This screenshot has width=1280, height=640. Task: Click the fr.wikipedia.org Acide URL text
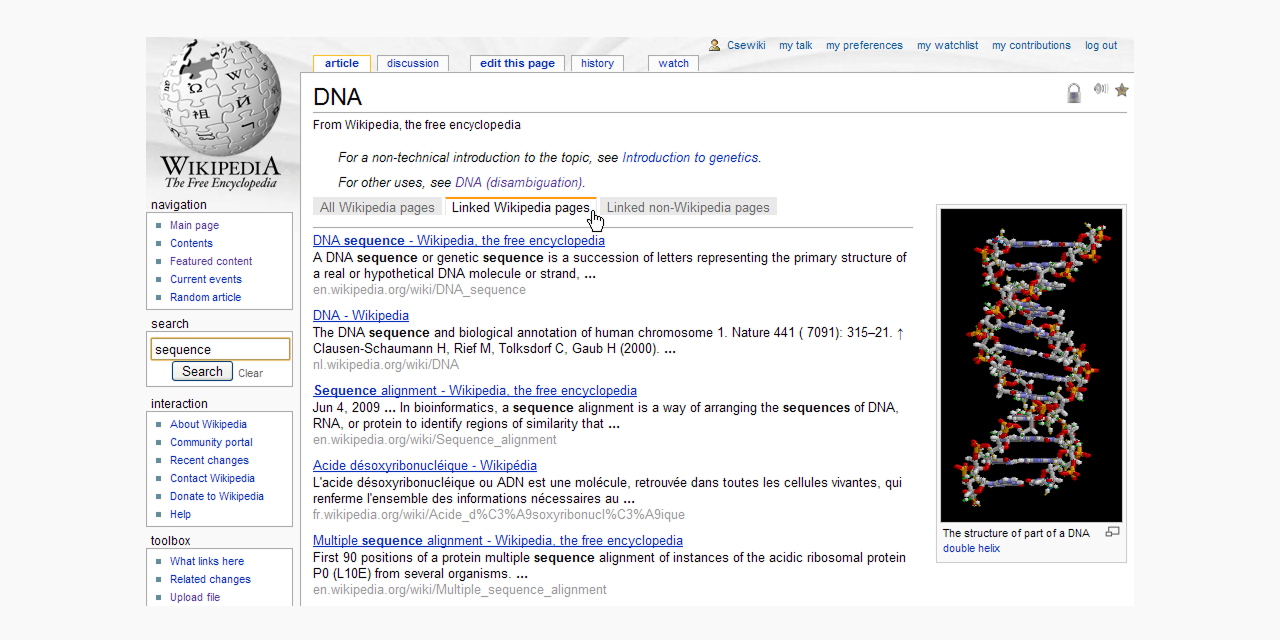click(499, 515)
